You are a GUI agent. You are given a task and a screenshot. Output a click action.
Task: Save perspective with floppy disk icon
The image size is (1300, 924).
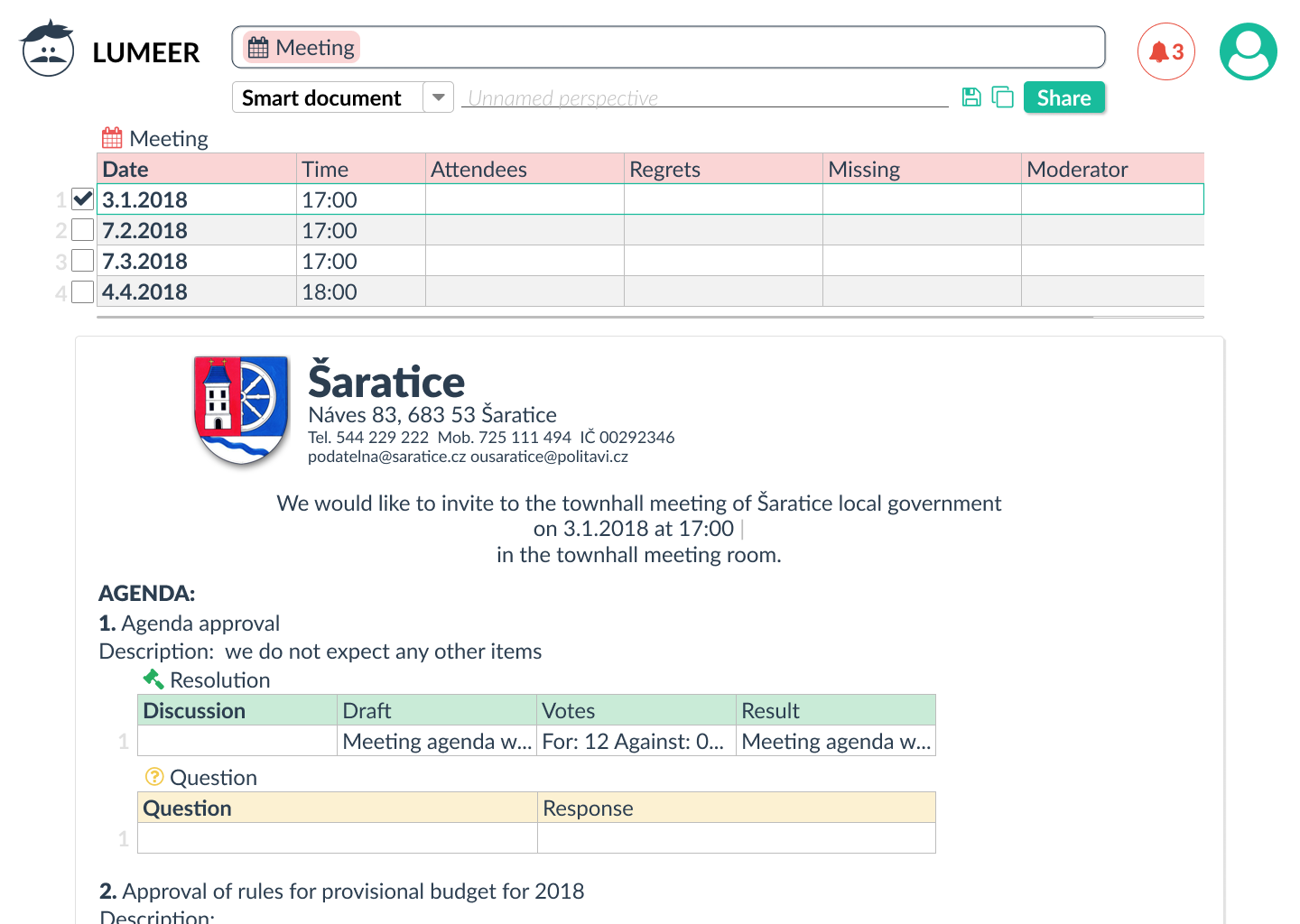tap(971, 97)
